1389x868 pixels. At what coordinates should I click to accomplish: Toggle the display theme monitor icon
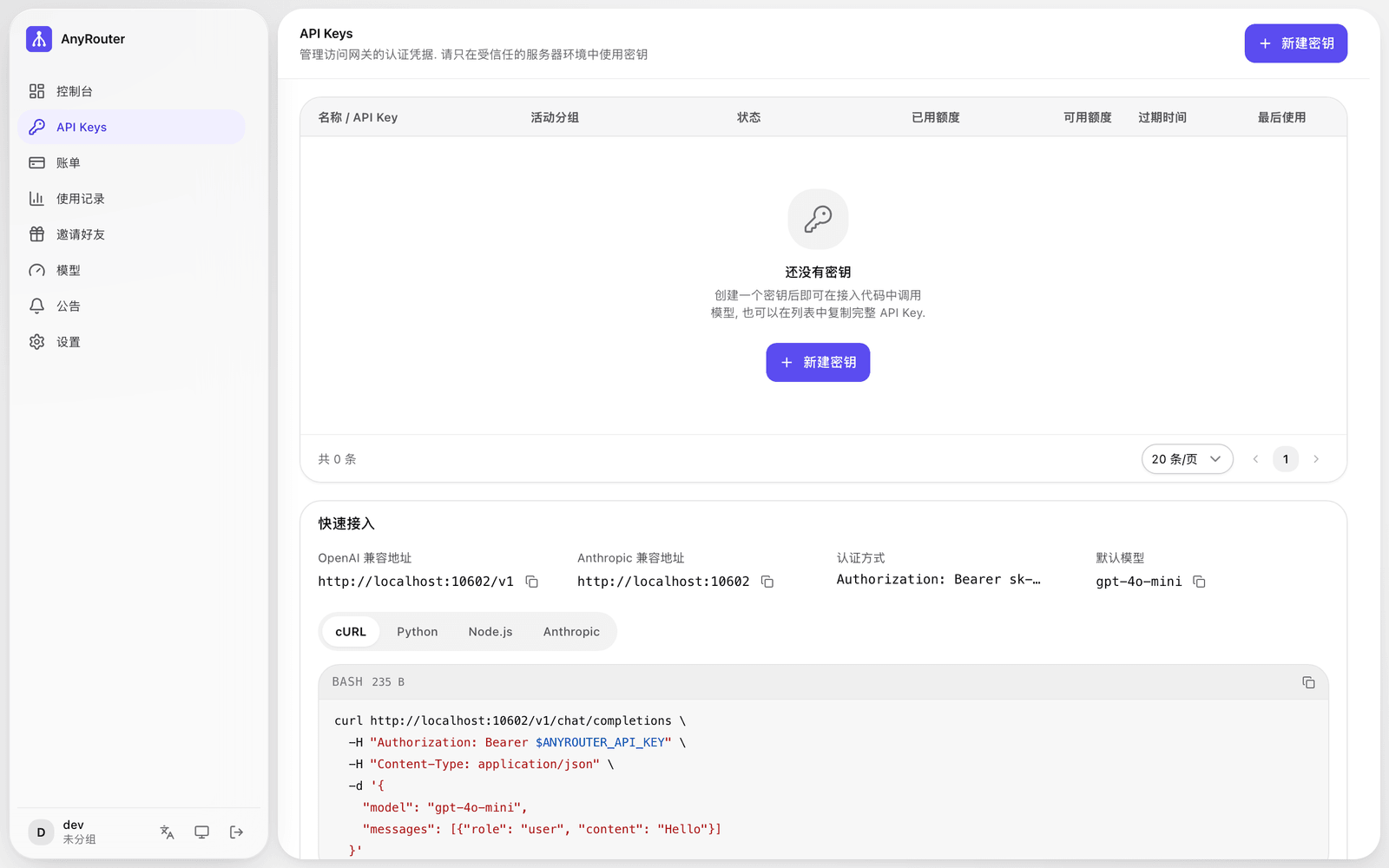pos(201,832)
